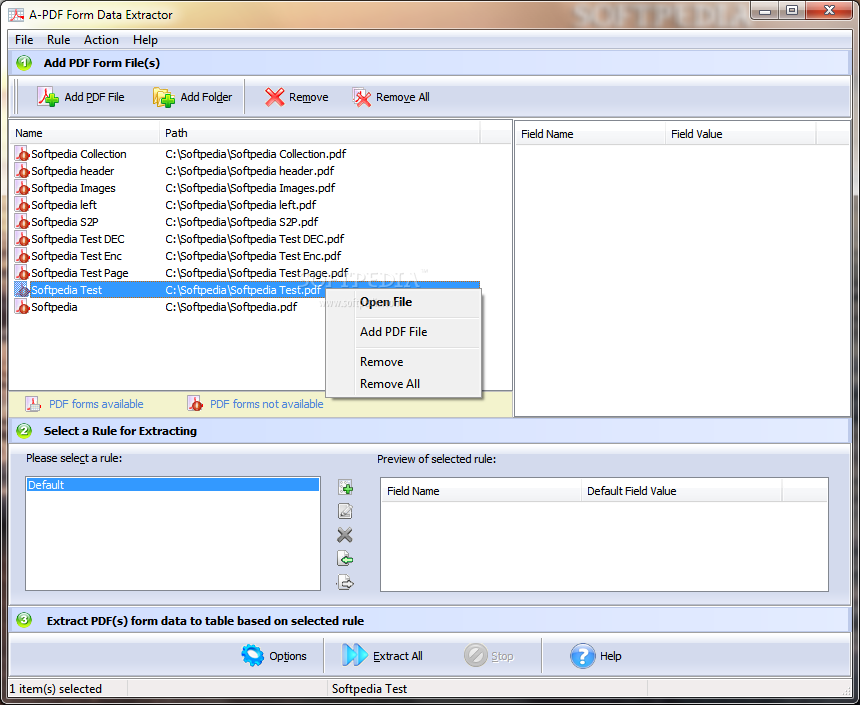Select the Softpedia Test DEC file row
860x705 pixels.
[247, 239]
